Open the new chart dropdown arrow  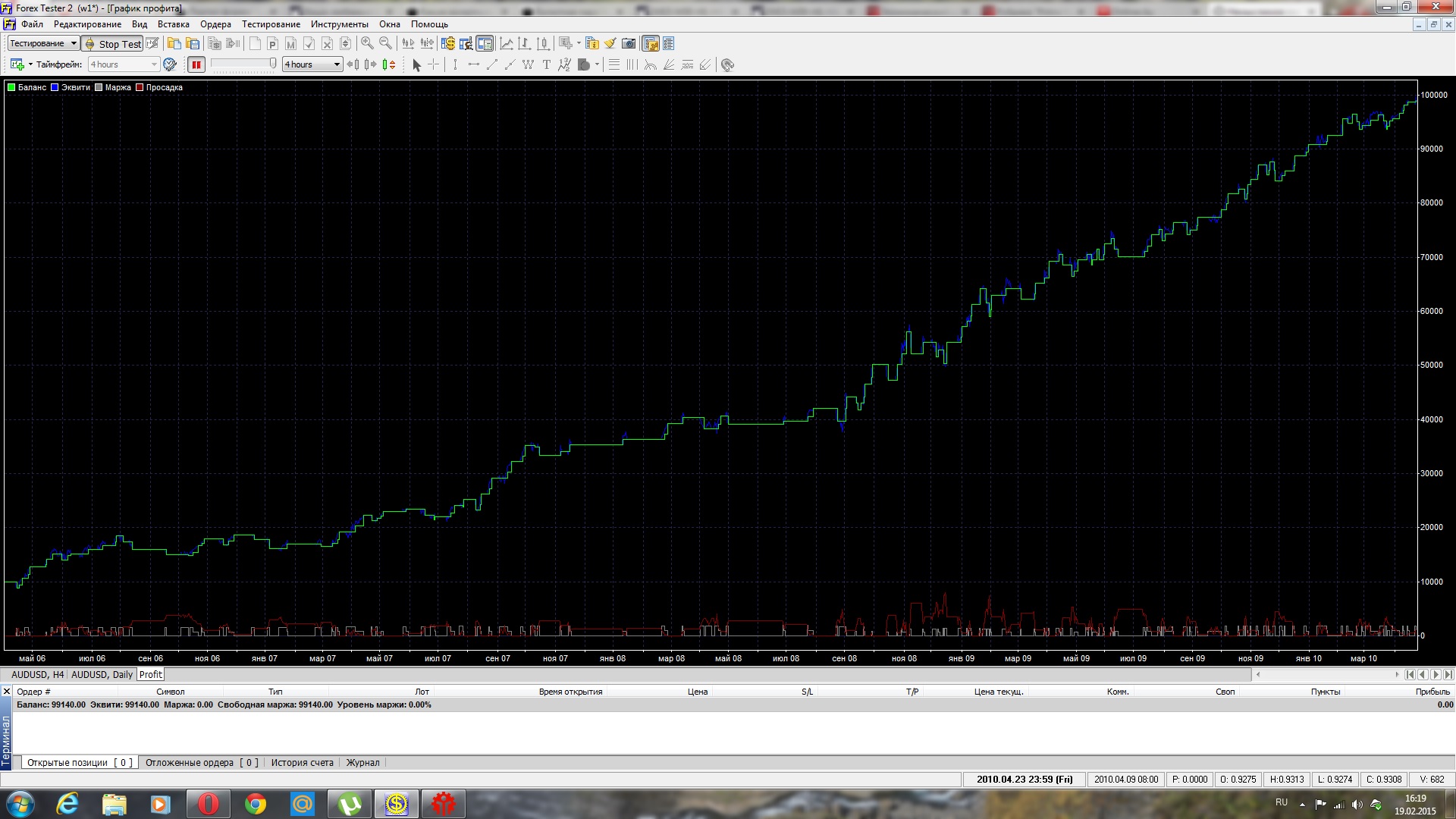click(x=30, y=64)
